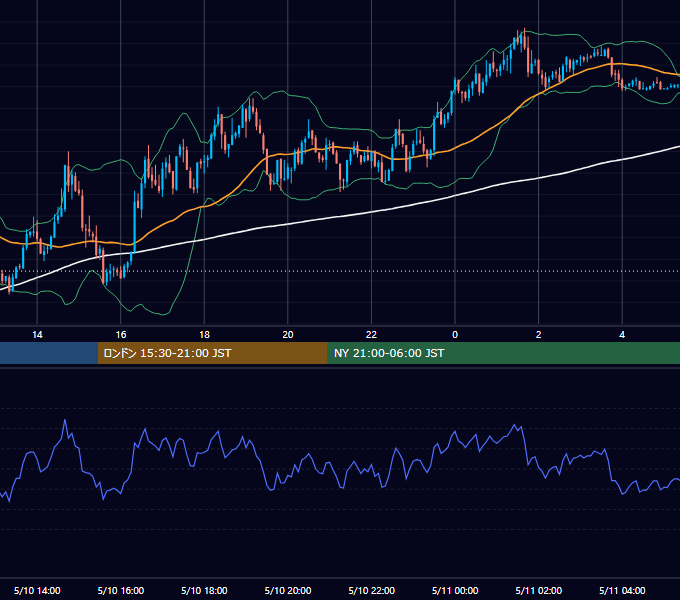Click the 5/10 14:00 date label
The image size is (680, 600).
pos(37,590)
